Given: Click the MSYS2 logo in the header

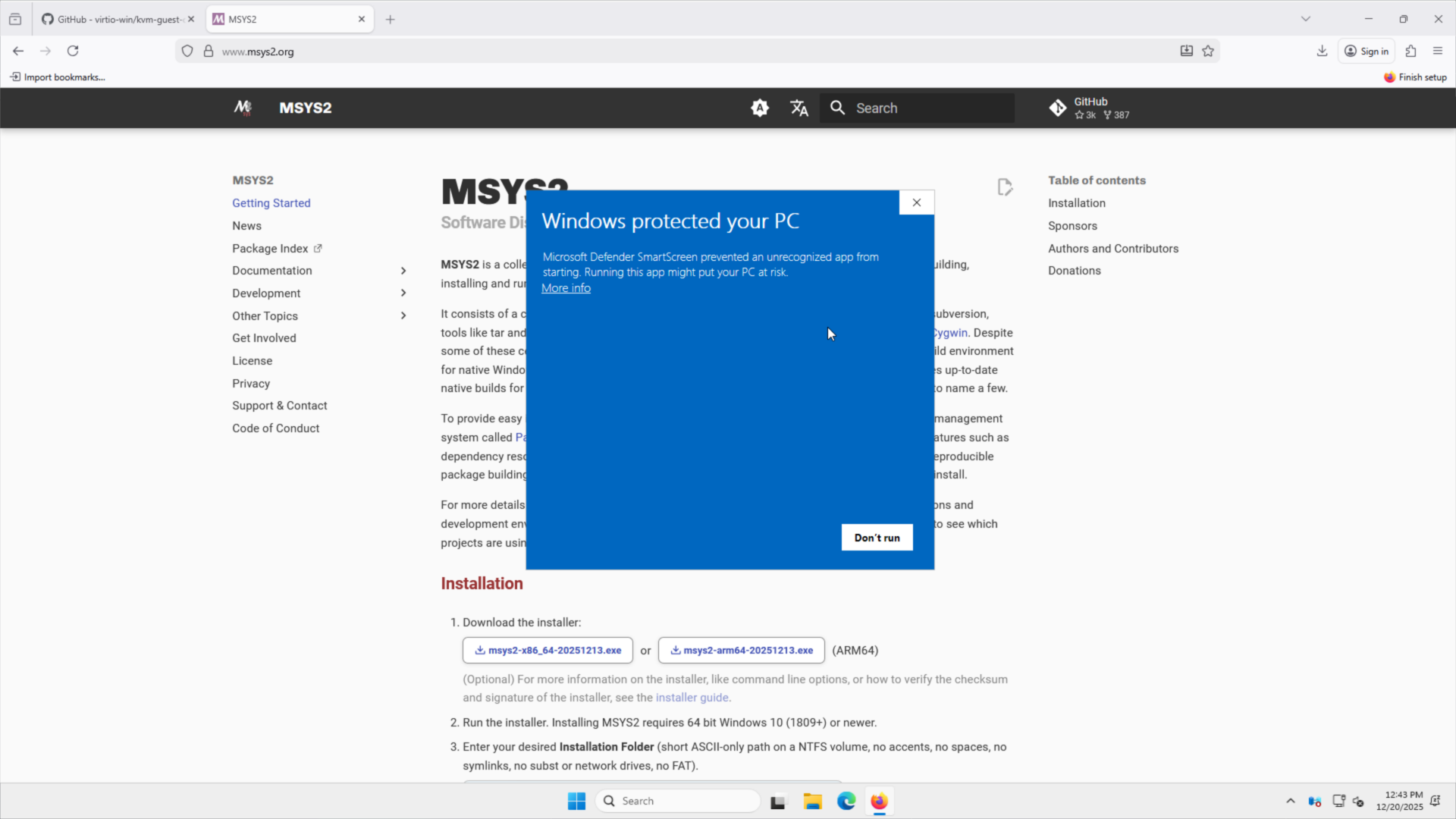Looking at the screenshot, I should tap(243, 108).
